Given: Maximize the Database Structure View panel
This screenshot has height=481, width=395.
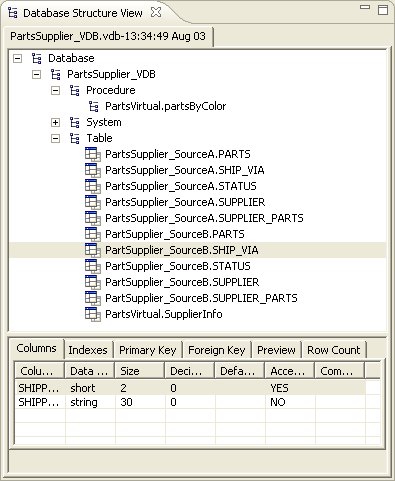Looking at the screenshot, I should click(x=383, y=9).
